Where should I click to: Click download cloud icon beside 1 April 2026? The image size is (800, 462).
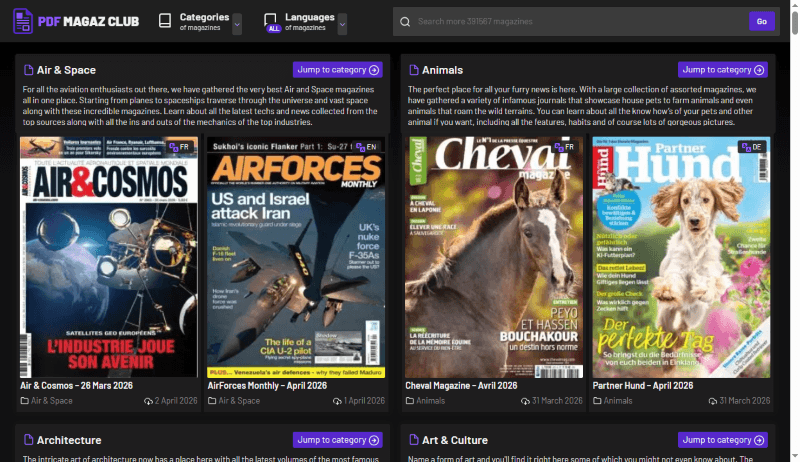point(337,401)
